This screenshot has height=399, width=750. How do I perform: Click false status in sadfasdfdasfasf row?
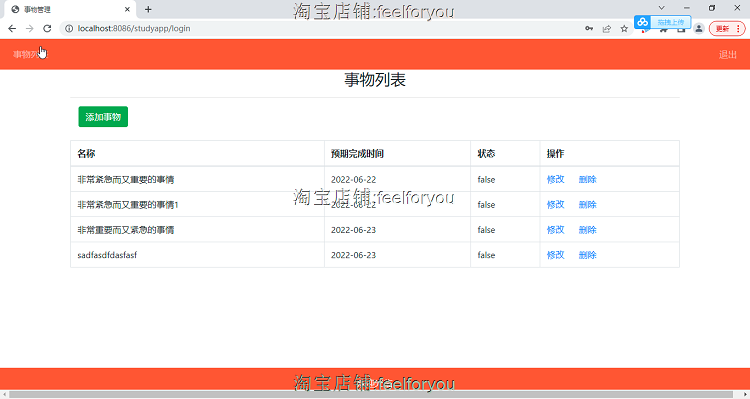[486, 255]
